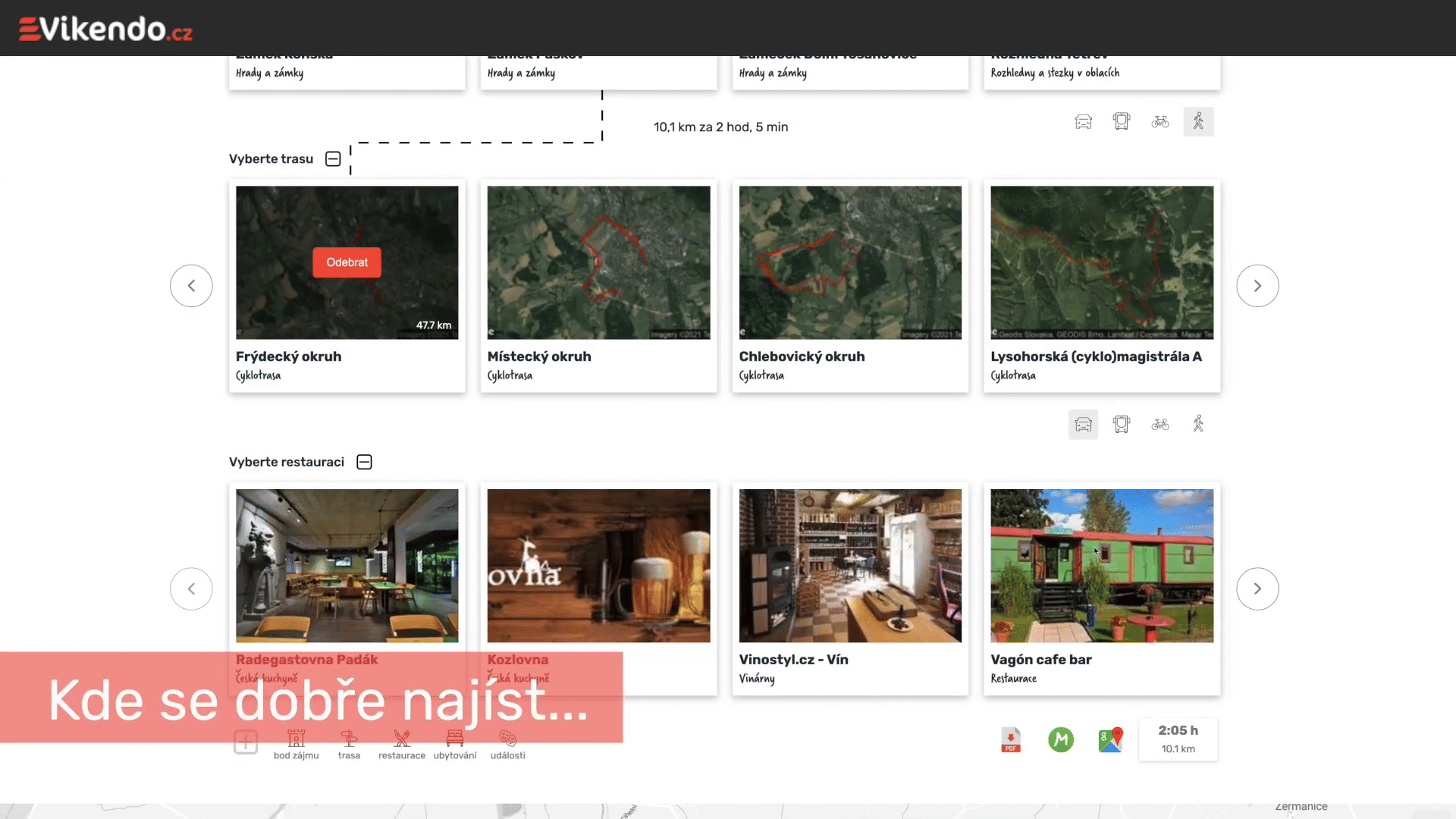
Task: Select the Vagón cafe bar photo
Action: pos(1101,565)
